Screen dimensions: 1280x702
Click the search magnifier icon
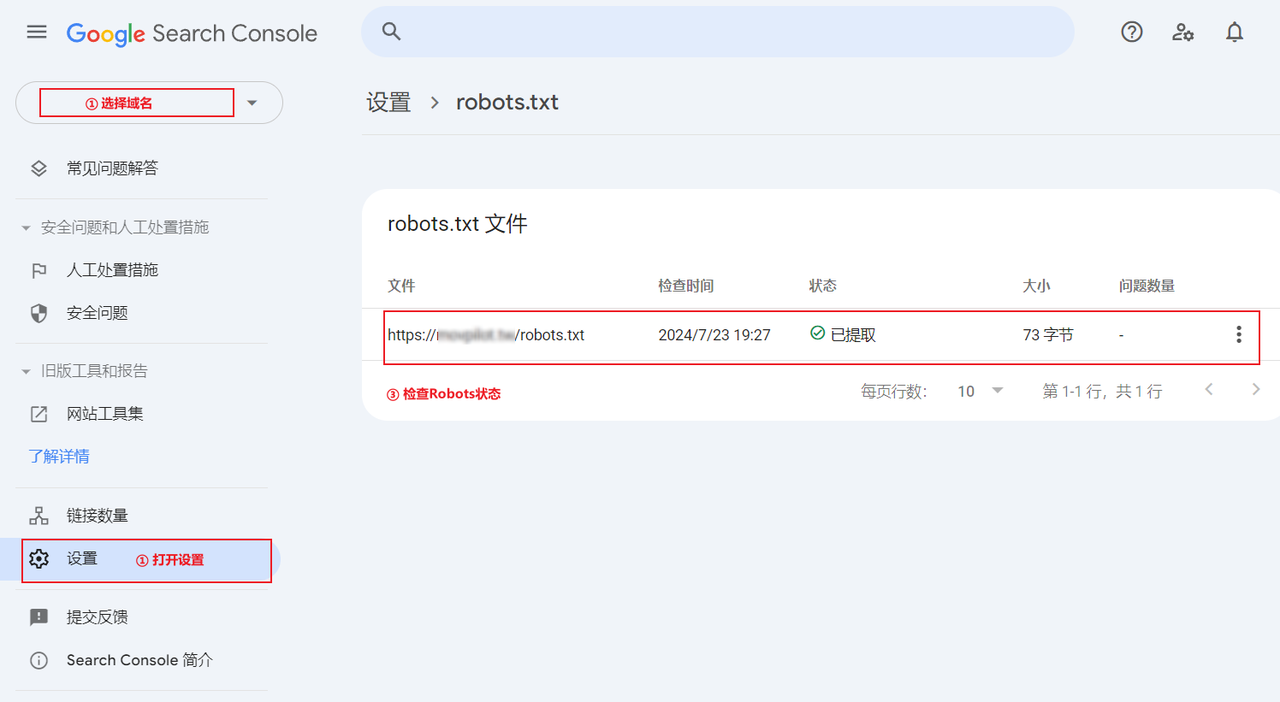[x=392, y=32]
